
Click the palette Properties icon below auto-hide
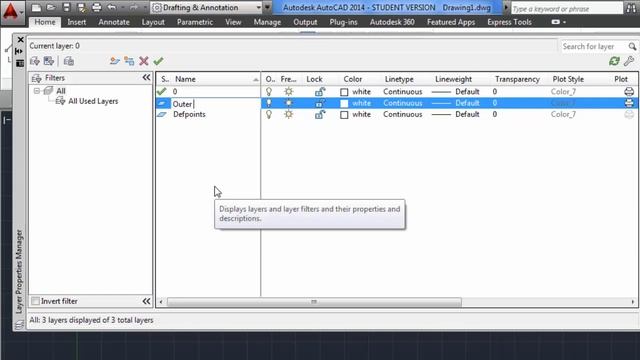pyautogui.click(x=20, y=63)
